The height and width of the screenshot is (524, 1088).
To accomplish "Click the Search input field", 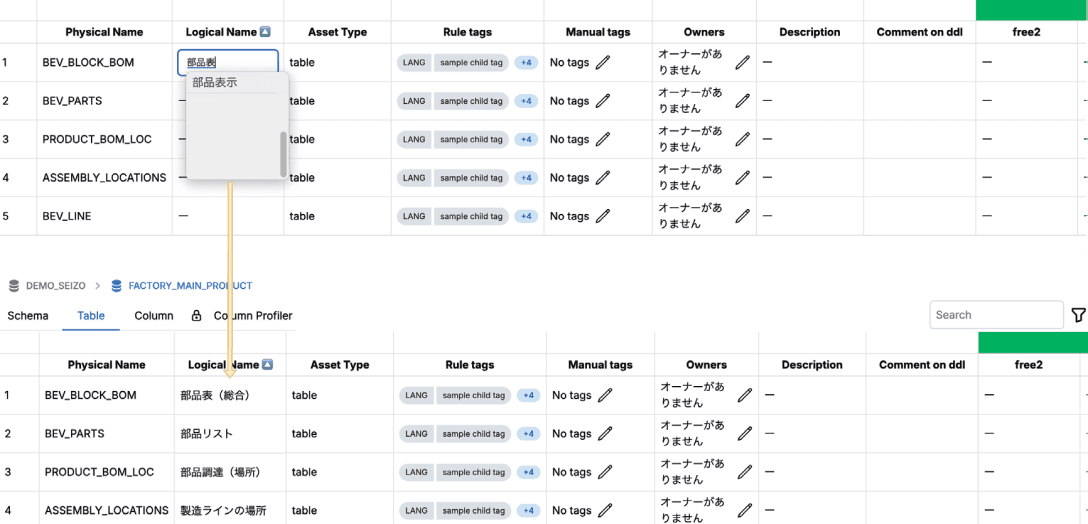I will pyautogui.click(x=995, y=315).
